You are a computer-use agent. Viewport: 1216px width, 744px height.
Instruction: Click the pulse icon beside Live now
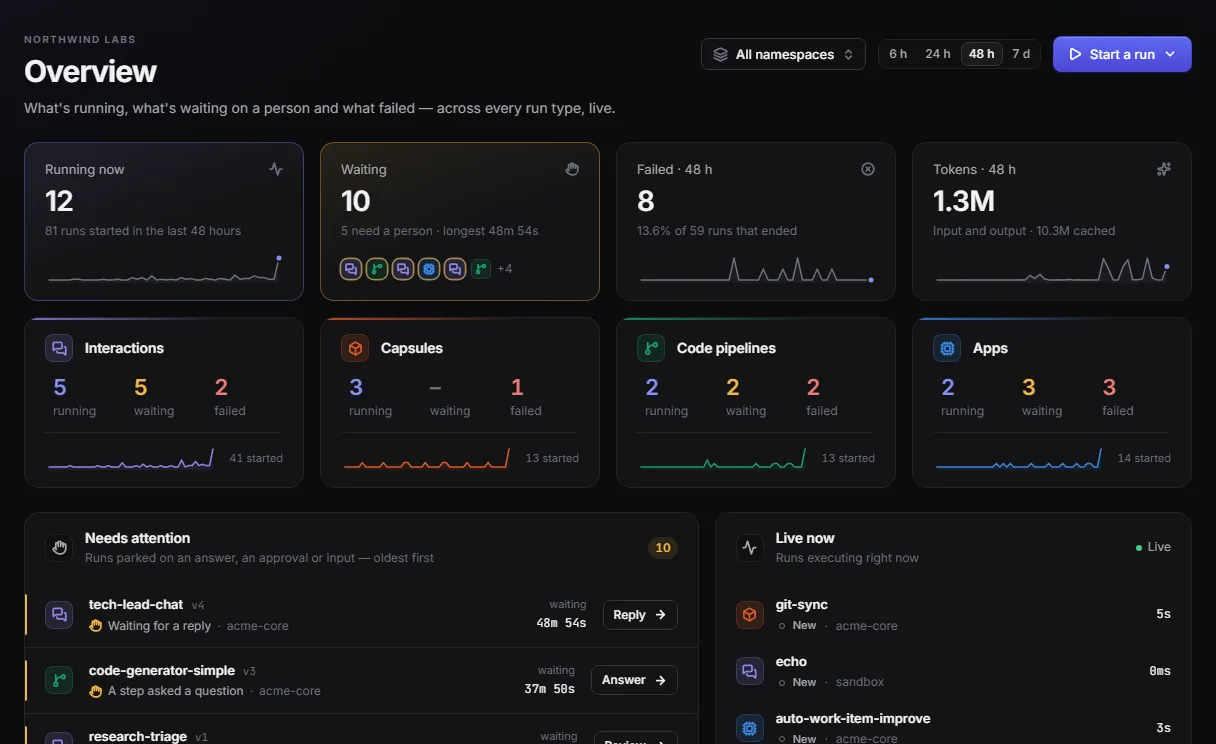pos(750,547)
